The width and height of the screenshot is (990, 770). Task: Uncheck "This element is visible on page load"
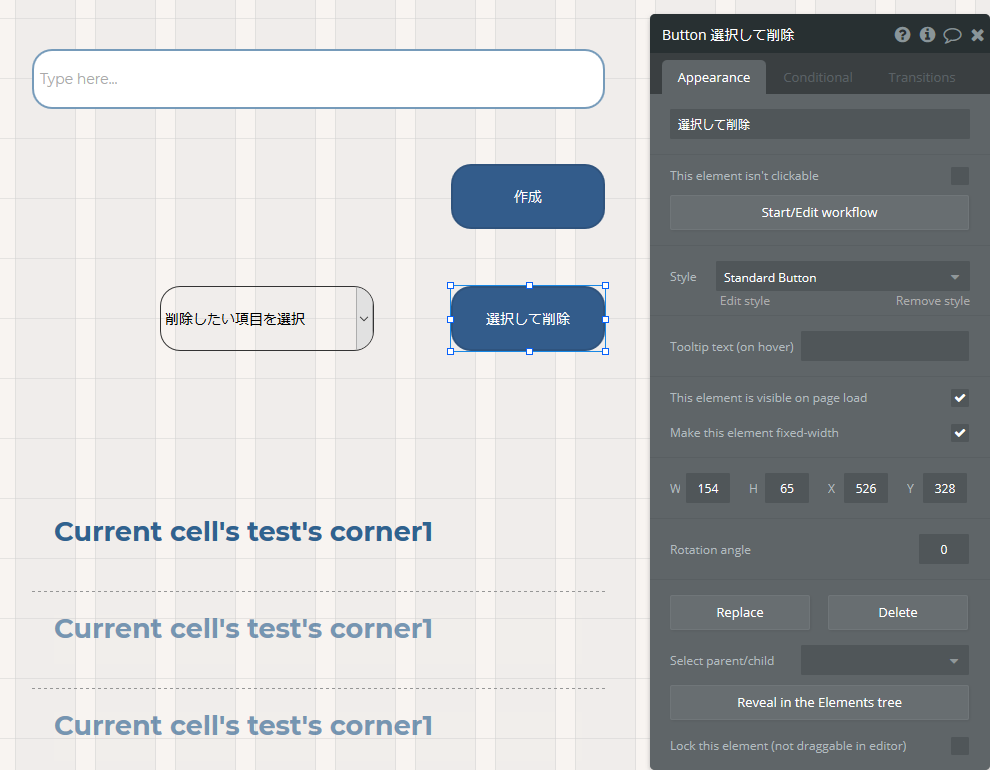[x=960, y=398]
